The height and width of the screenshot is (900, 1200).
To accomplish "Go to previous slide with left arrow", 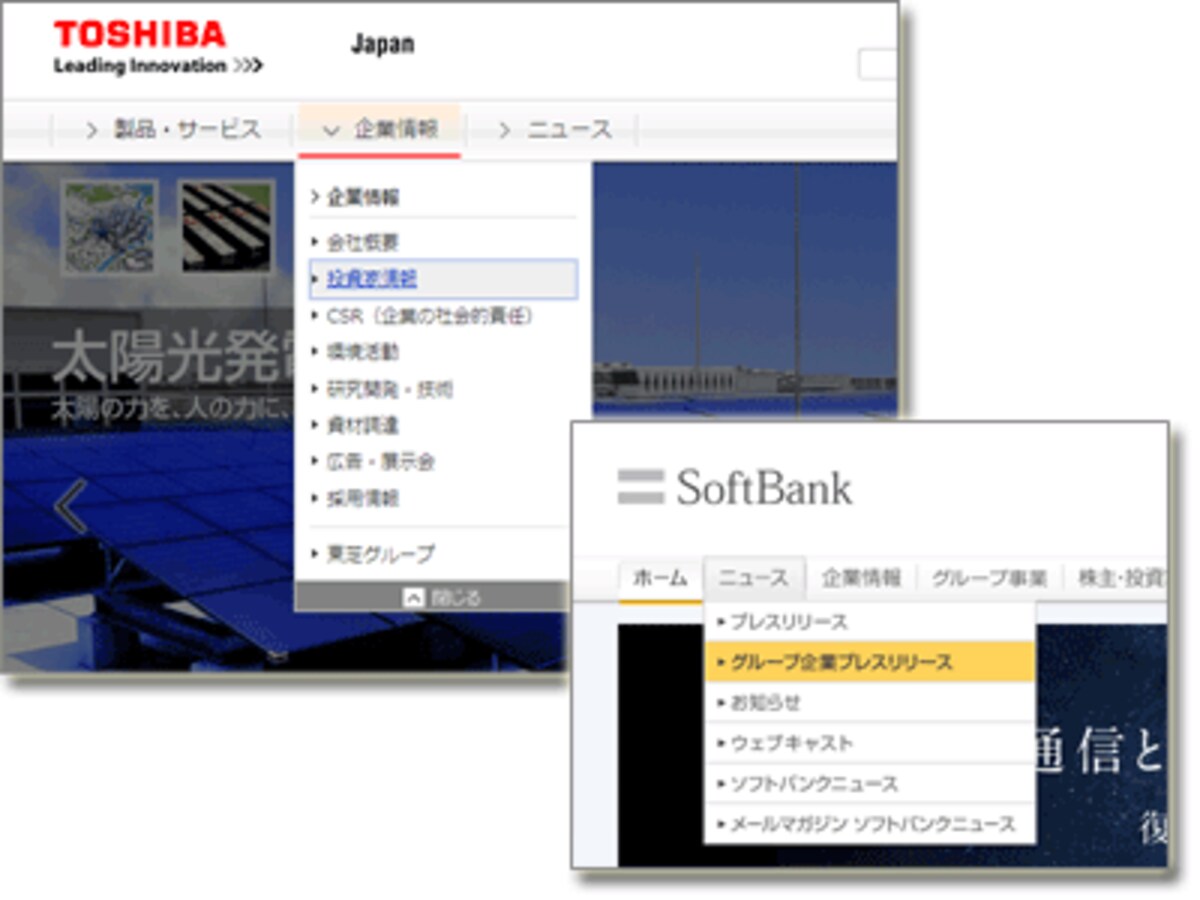I will pyautogui.click(x=70, y=507).
